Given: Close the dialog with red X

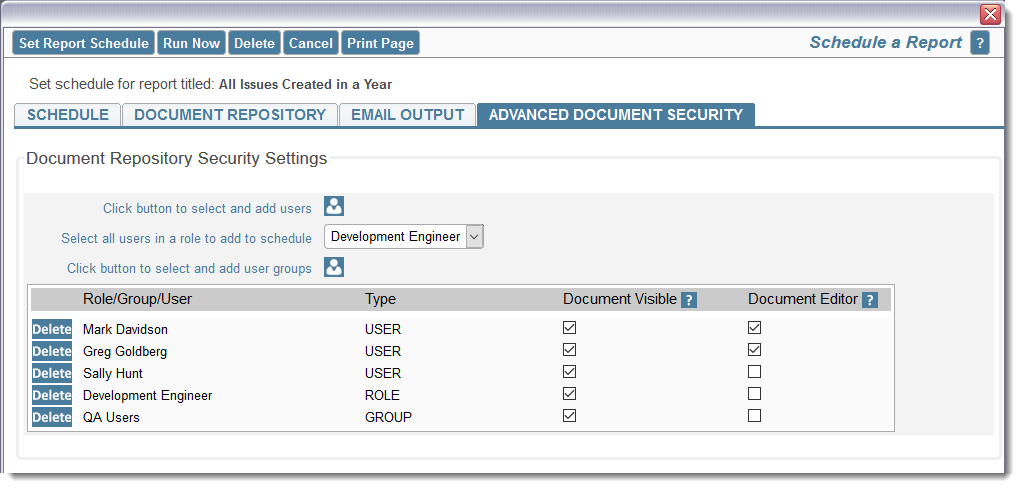Looking at the screenshot, I should [x=990, y=14].
